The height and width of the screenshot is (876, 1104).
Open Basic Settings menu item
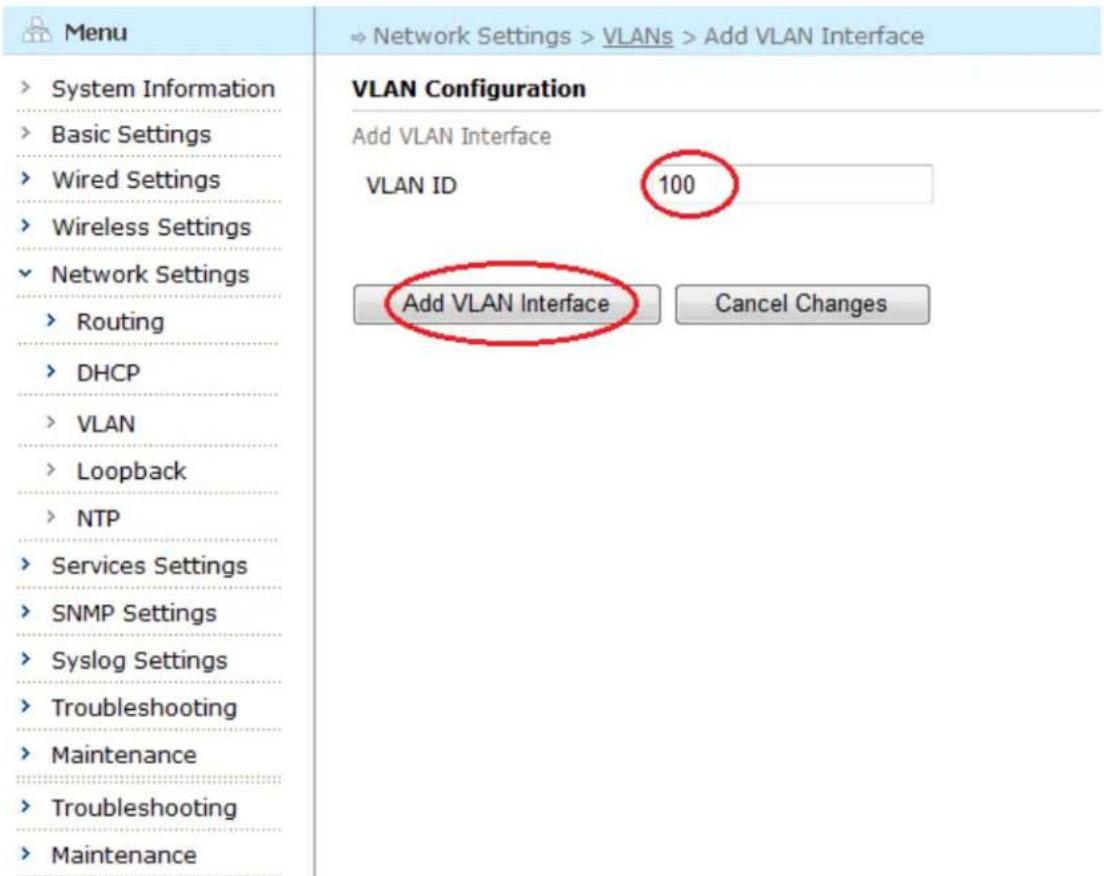pyautogui.click(x=131, y=134)
